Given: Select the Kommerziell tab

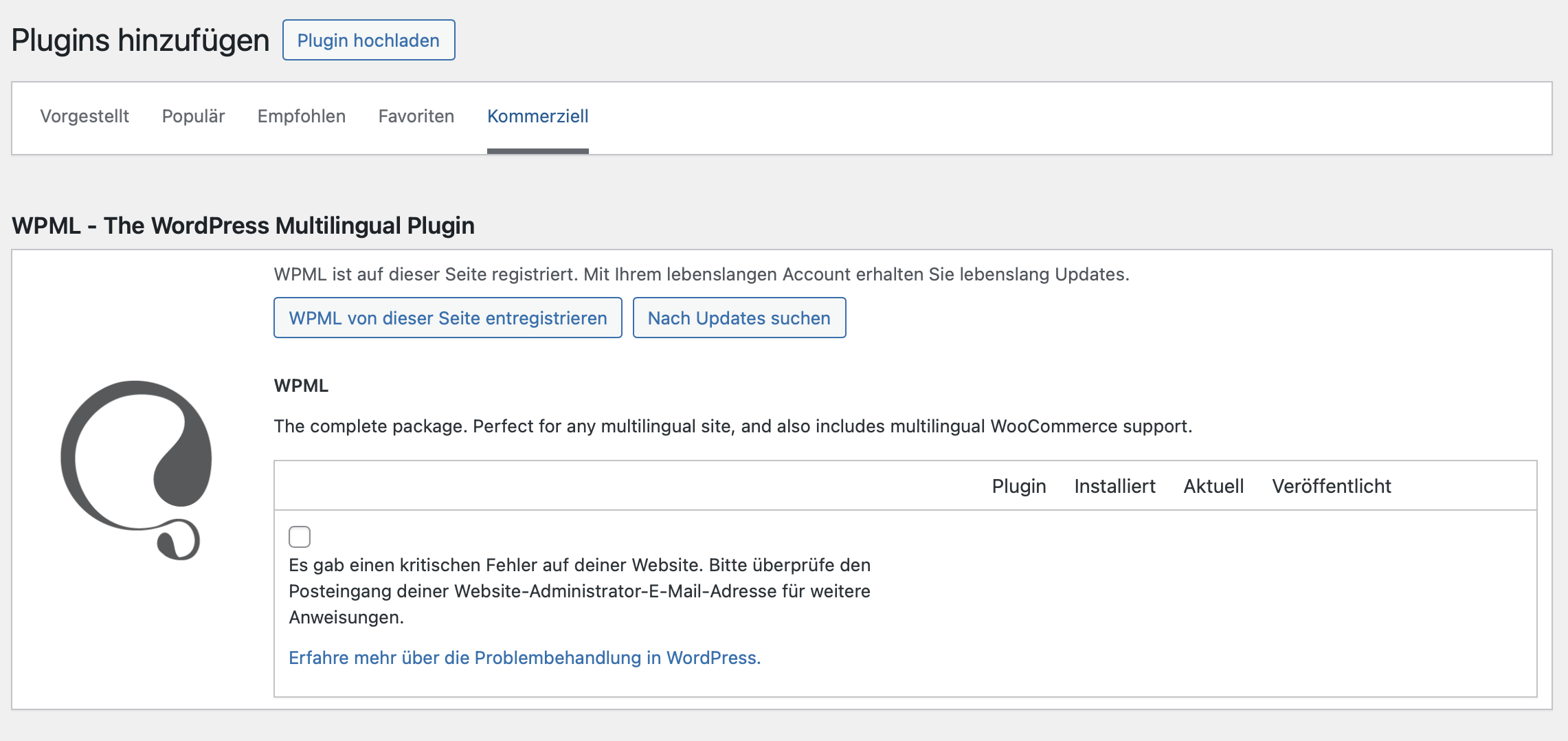Looking at the screenshot, I should 538,116.
